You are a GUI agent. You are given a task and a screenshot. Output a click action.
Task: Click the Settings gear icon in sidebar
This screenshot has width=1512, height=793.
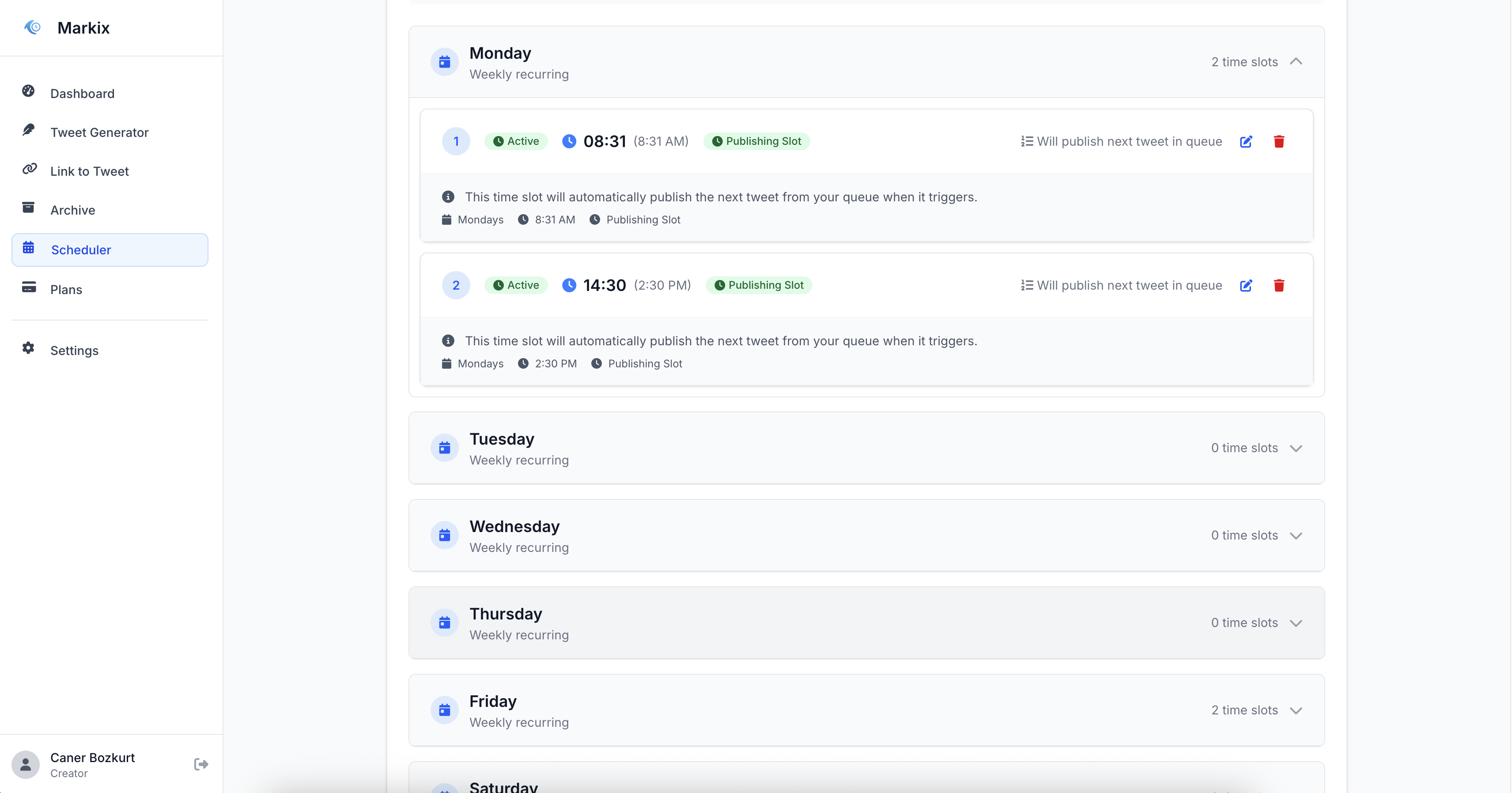[x=28, y=348]
